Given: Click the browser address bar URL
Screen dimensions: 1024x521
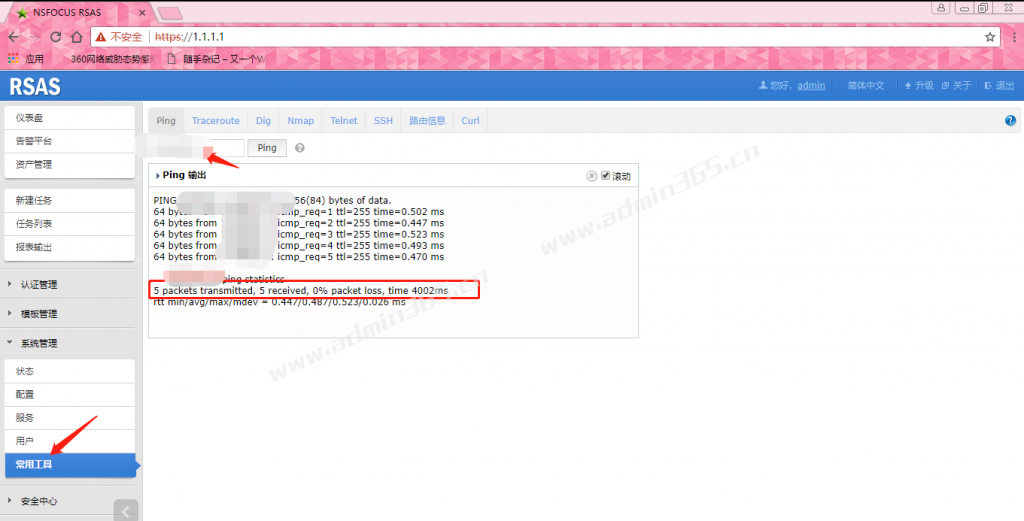Looking at the screenshot, I should click(x=189, y=37).
